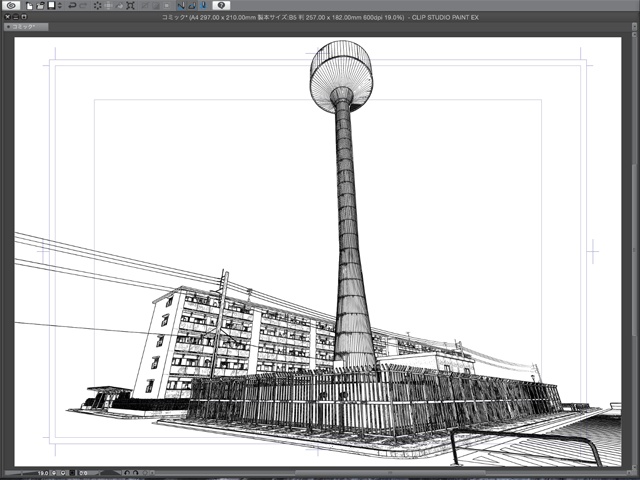Image resolution: width=640 pixels, height=480 pixels.
Task: Redo the undone action
Action: pos(83,6)
